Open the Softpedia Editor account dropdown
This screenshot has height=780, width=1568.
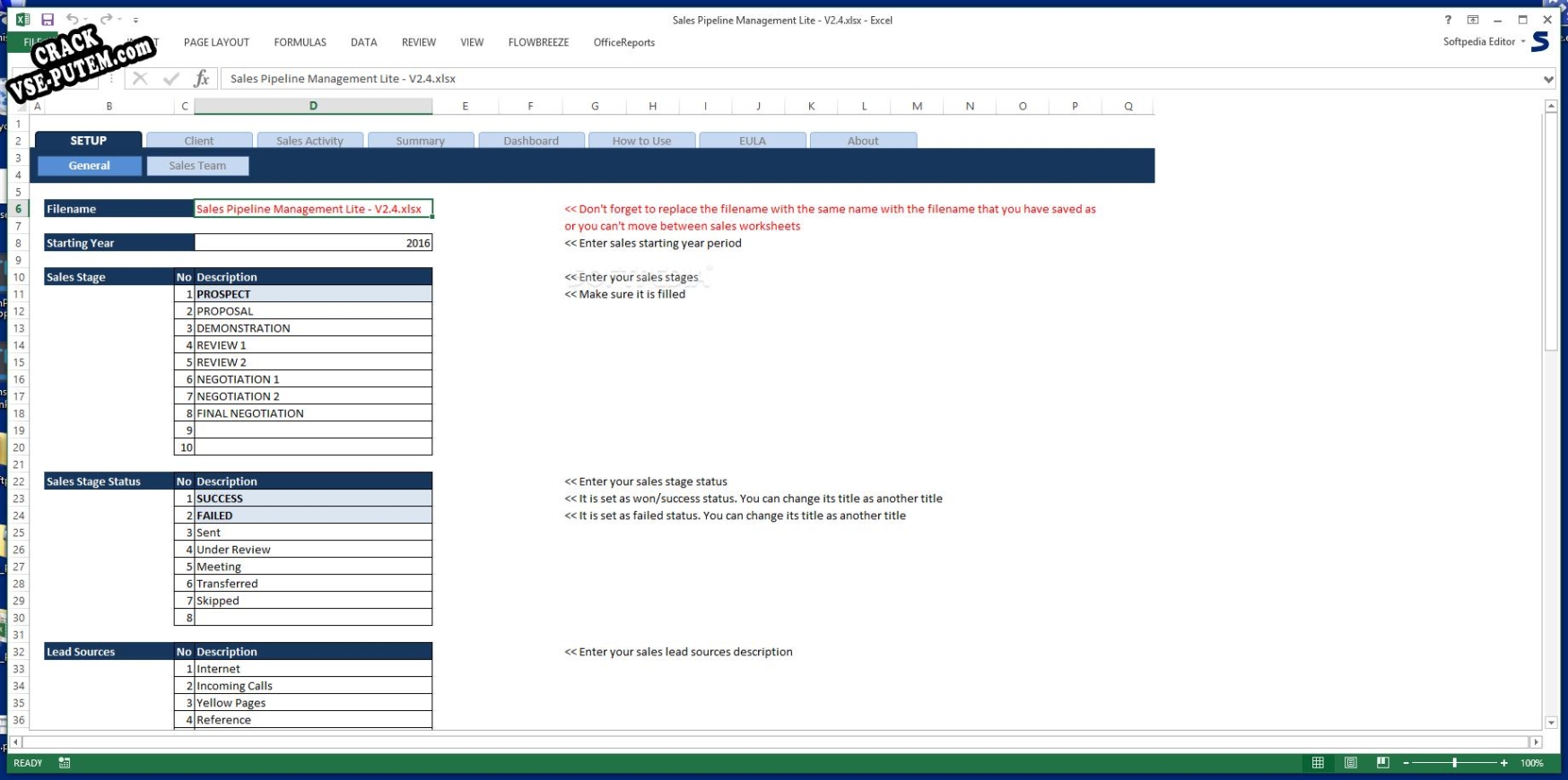pos(1484,42)
